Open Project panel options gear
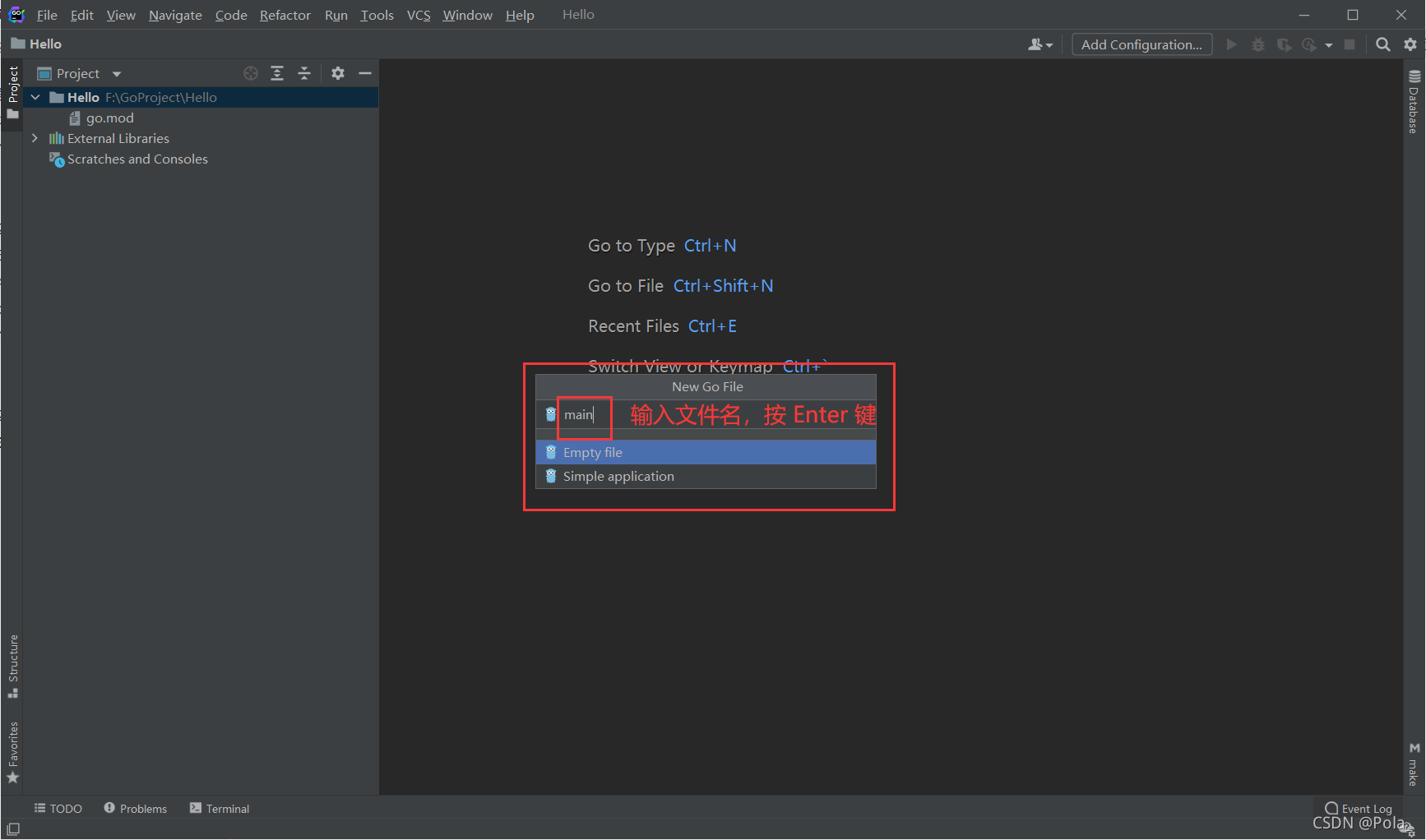The height and width of the screenshot is (840, 1426). click(338, 73)
